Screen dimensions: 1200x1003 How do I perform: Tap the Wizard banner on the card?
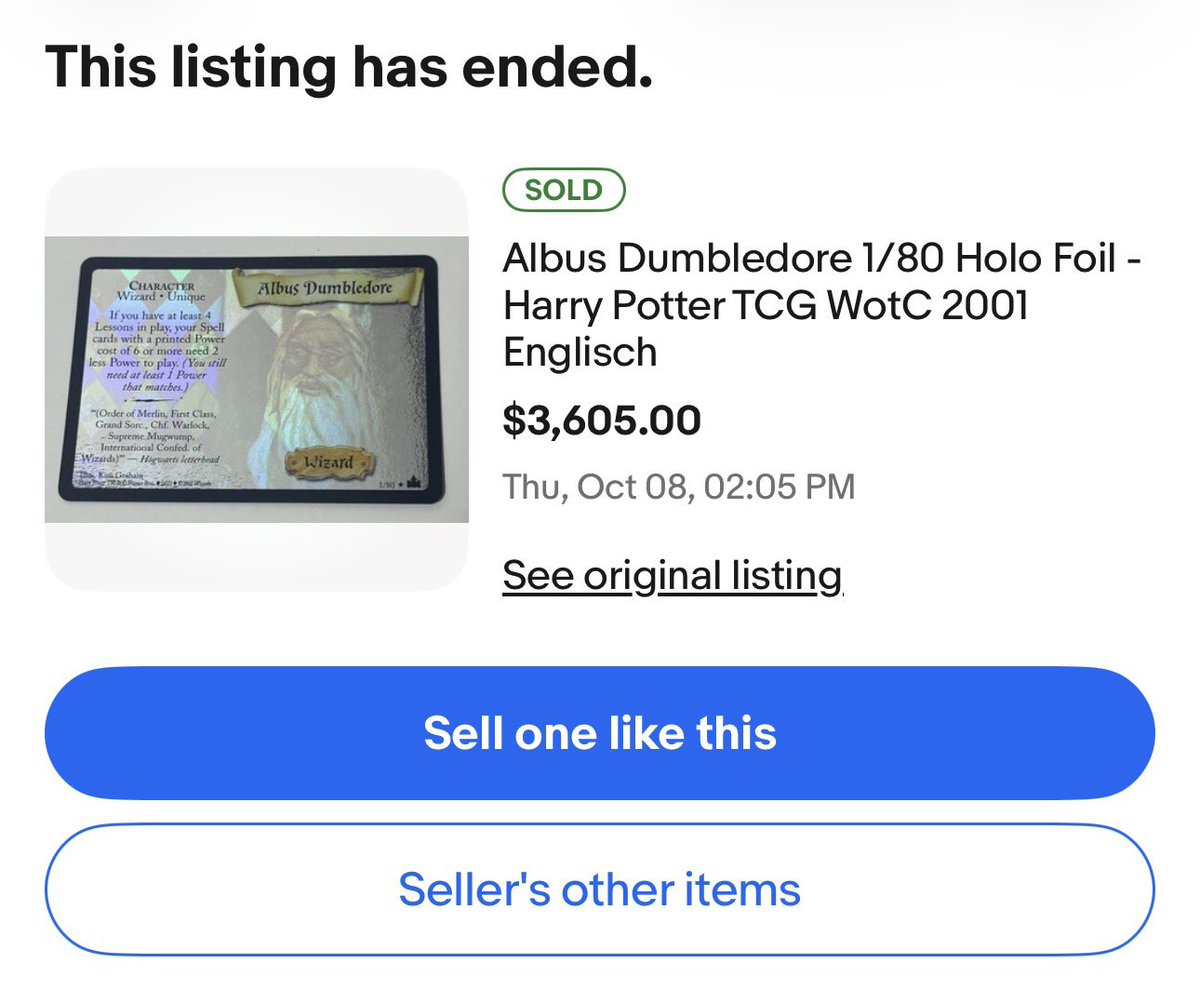click(329, 462)
